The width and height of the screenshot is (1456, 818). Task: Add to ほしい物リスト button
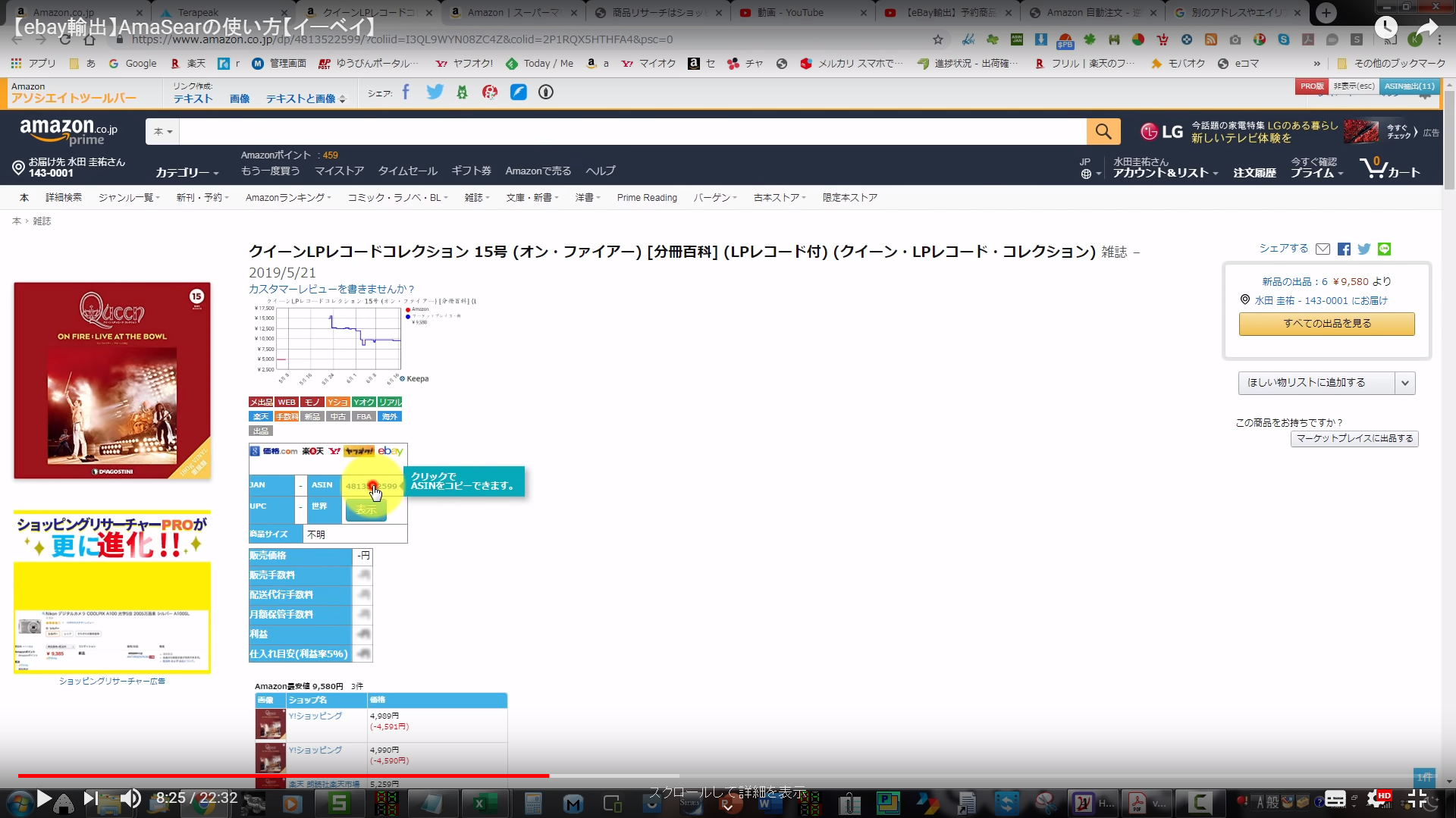pos(1316,383)
